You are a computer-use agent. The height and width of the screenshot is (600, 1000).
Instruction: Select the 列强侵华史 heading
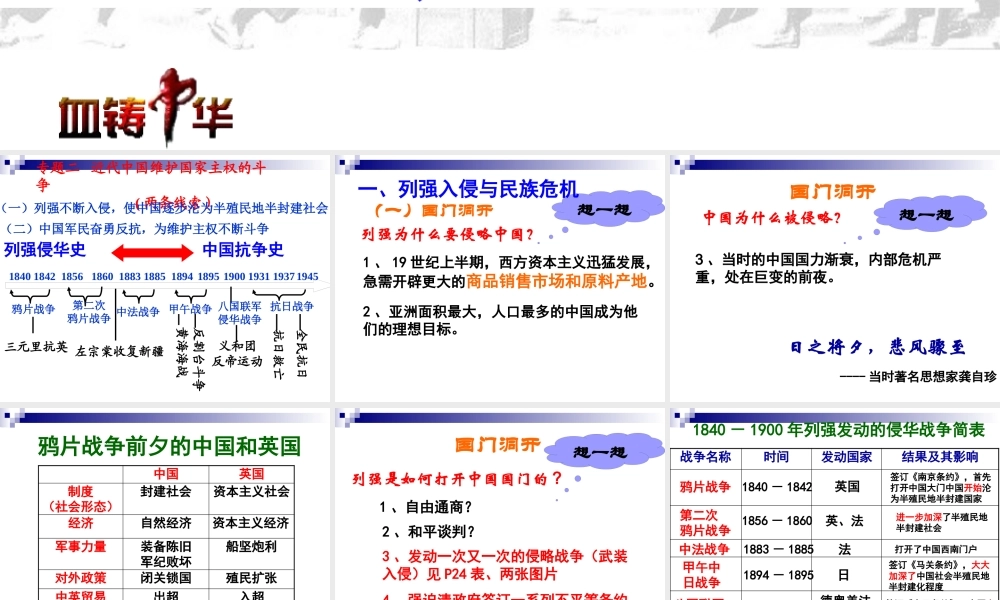(x=45, y=249)
